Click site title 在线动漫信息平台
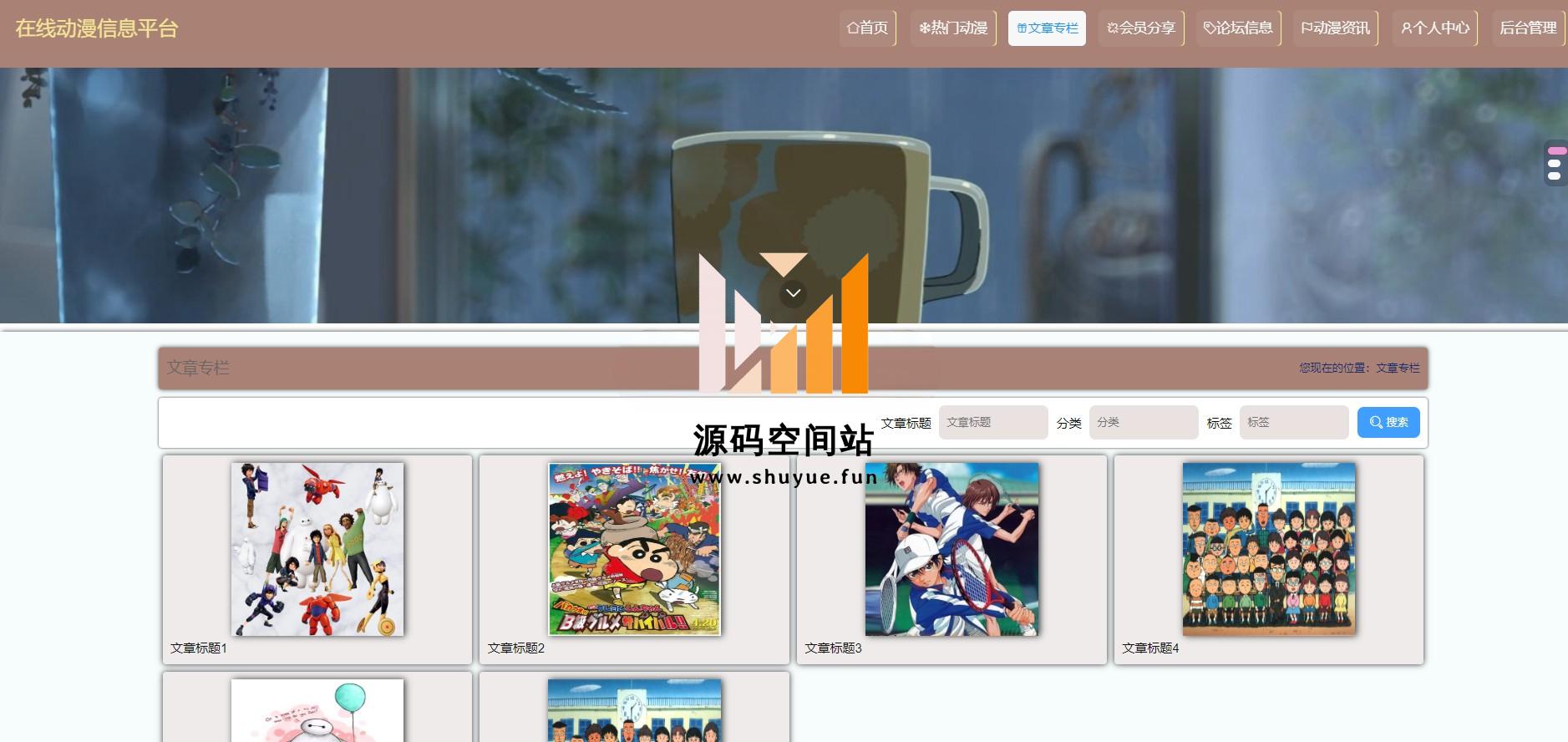Viewport: 1568px width, 742px height. click(97, 28)
